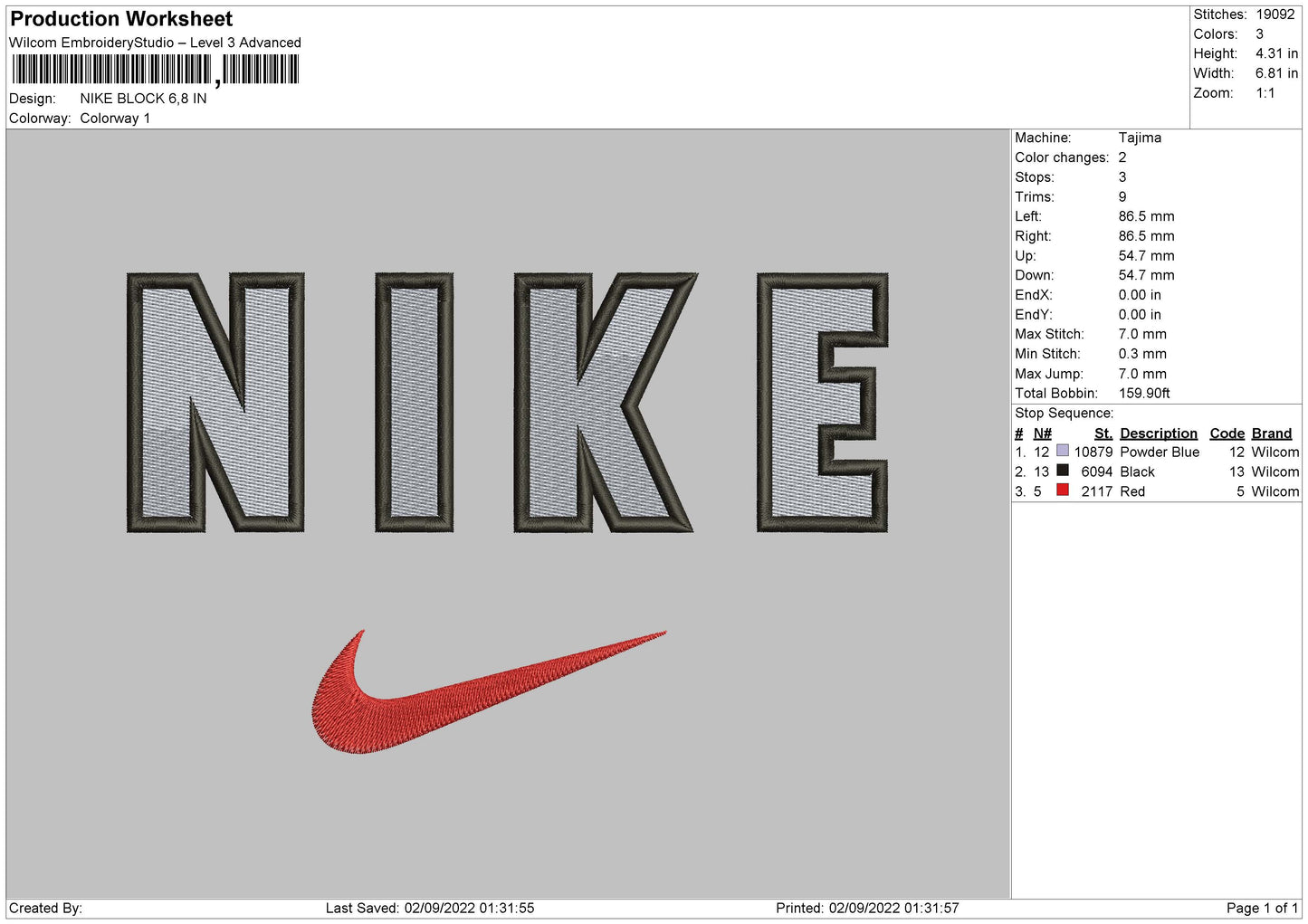Click the 'St.' column header
Image resolution: width=1308 pixels, height=924 pixels.
click(x=1103, y=433)
